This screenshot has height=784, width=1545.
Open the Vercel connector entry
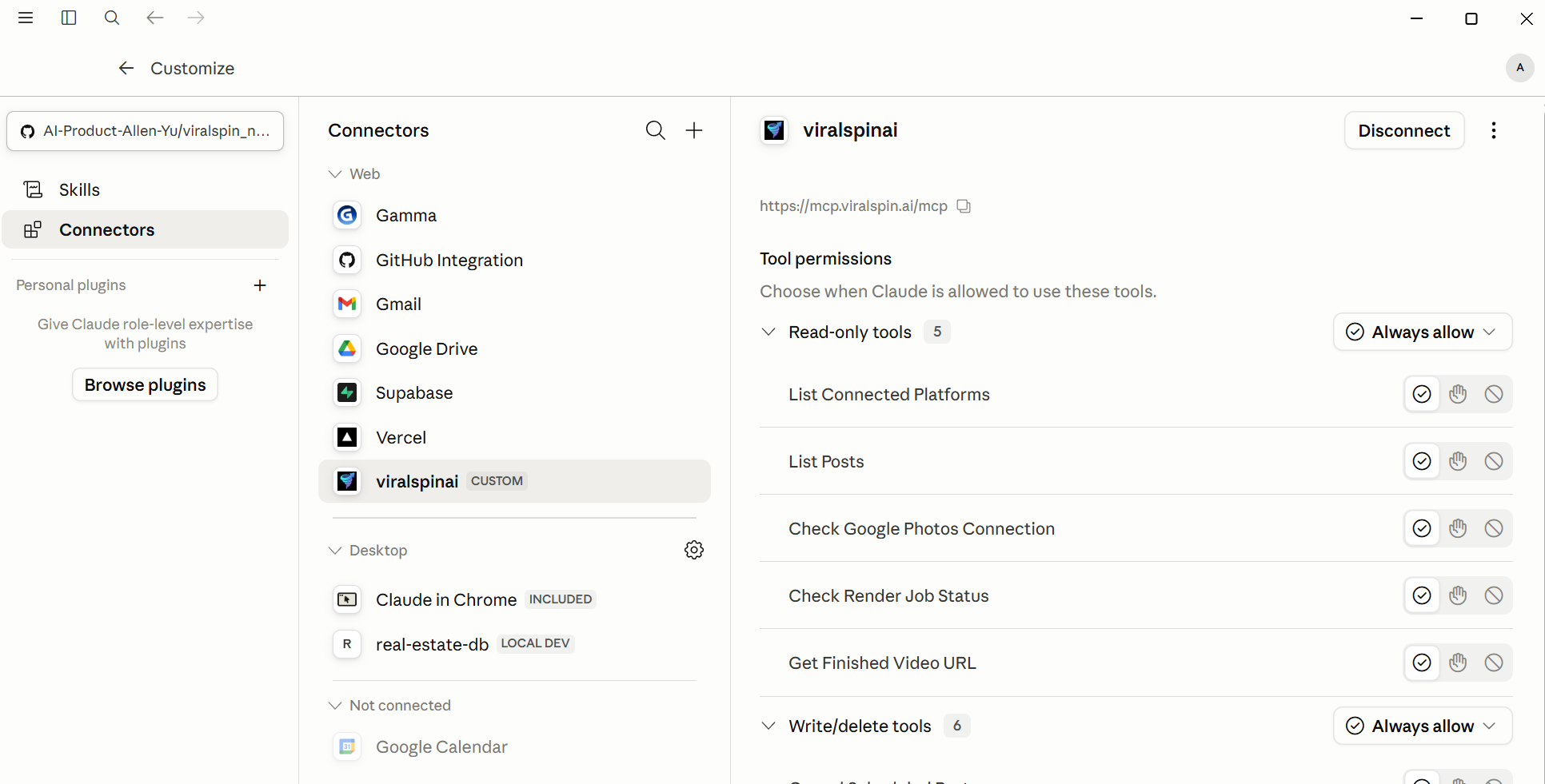click(514, 437)
